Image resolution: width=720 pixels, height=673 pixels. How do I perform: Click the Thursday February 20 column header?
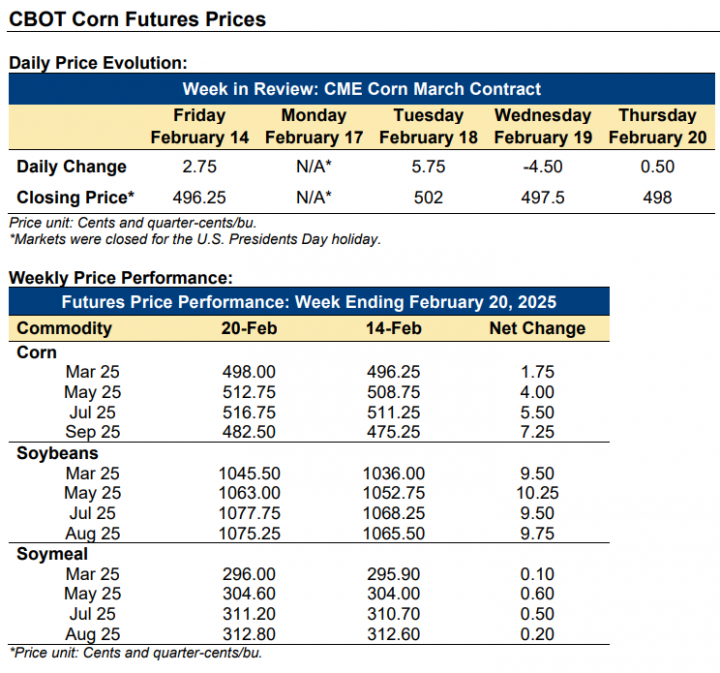[x=658, y=126]
